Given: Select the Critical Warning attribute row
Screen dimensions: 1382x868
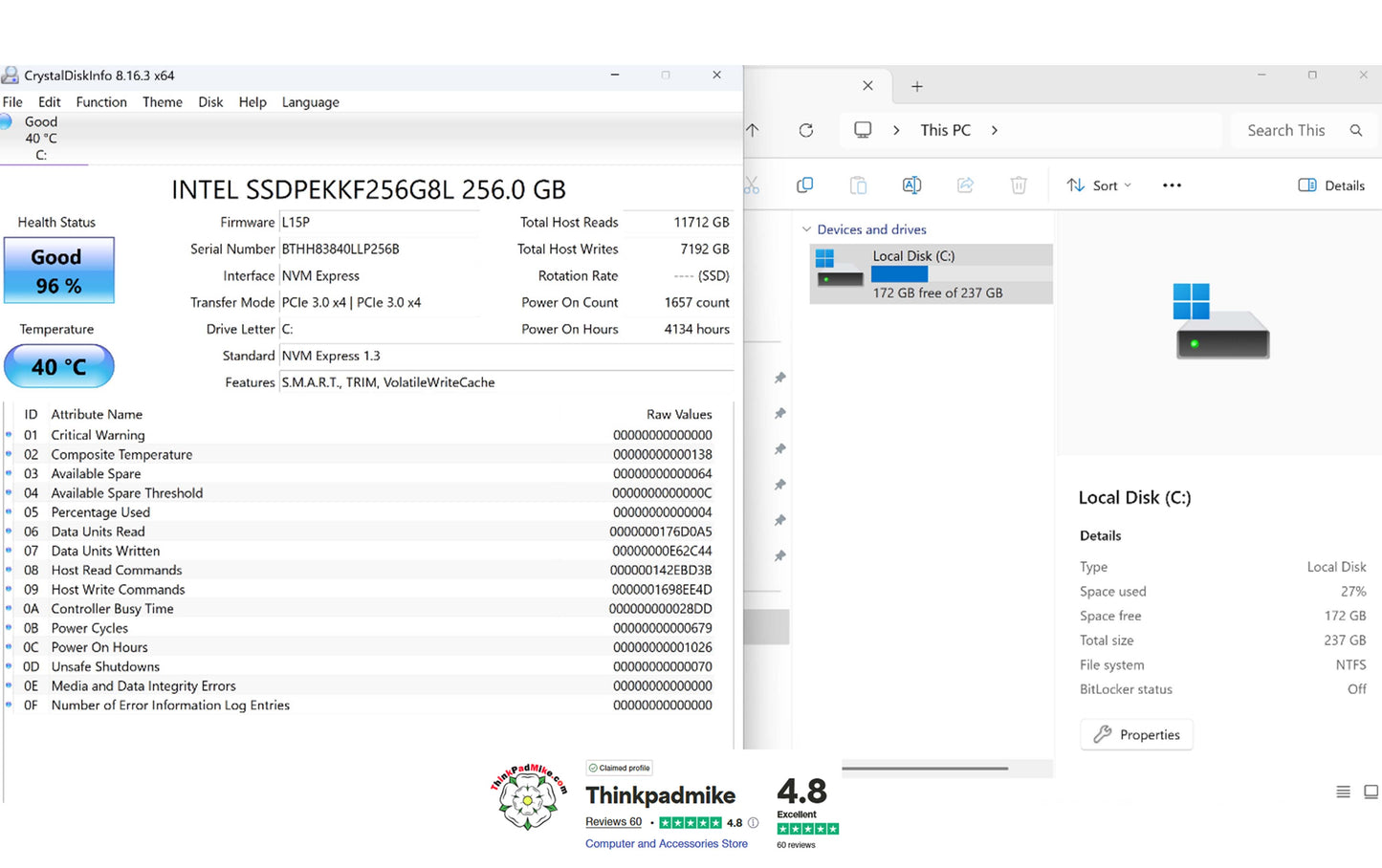Looking at the screenshot, I should [x=368, y=435].
